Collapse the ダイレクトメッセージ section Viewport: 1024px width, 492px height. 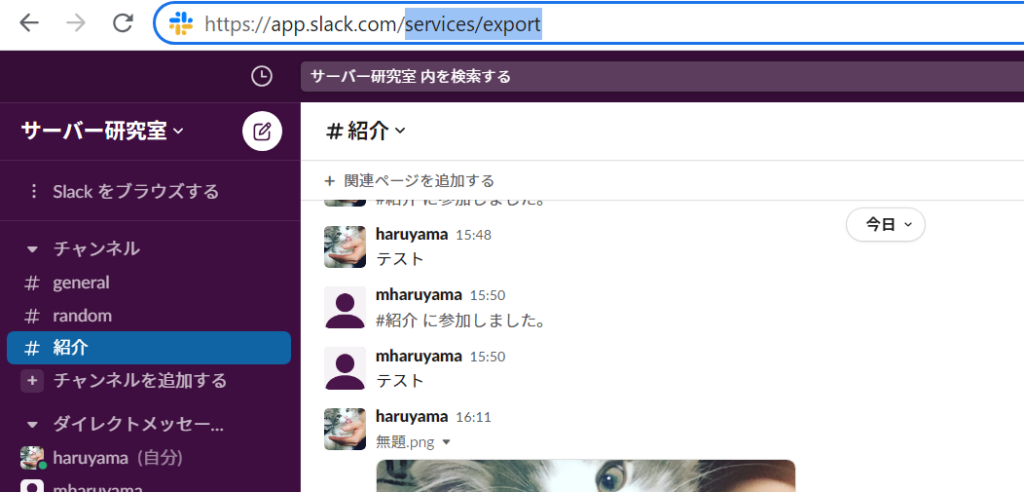pyautogui.click(x=33, y=424)
